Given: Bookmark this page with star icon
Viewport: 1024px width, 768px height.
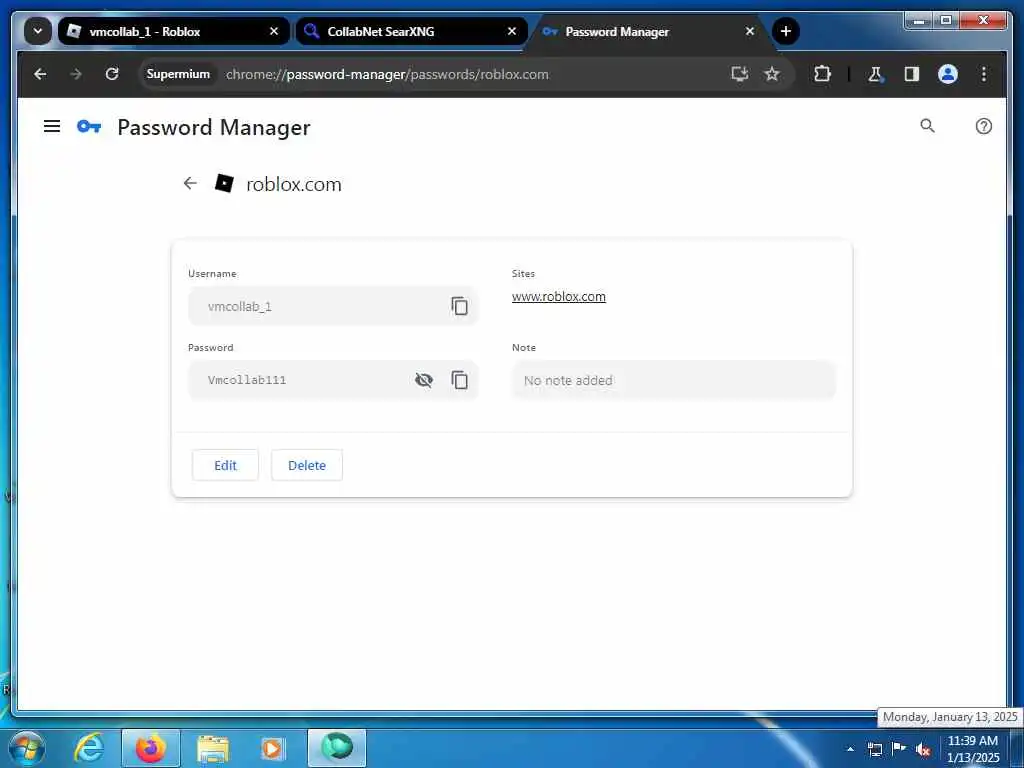Looking at the screenshot, I should coord(772,74).
